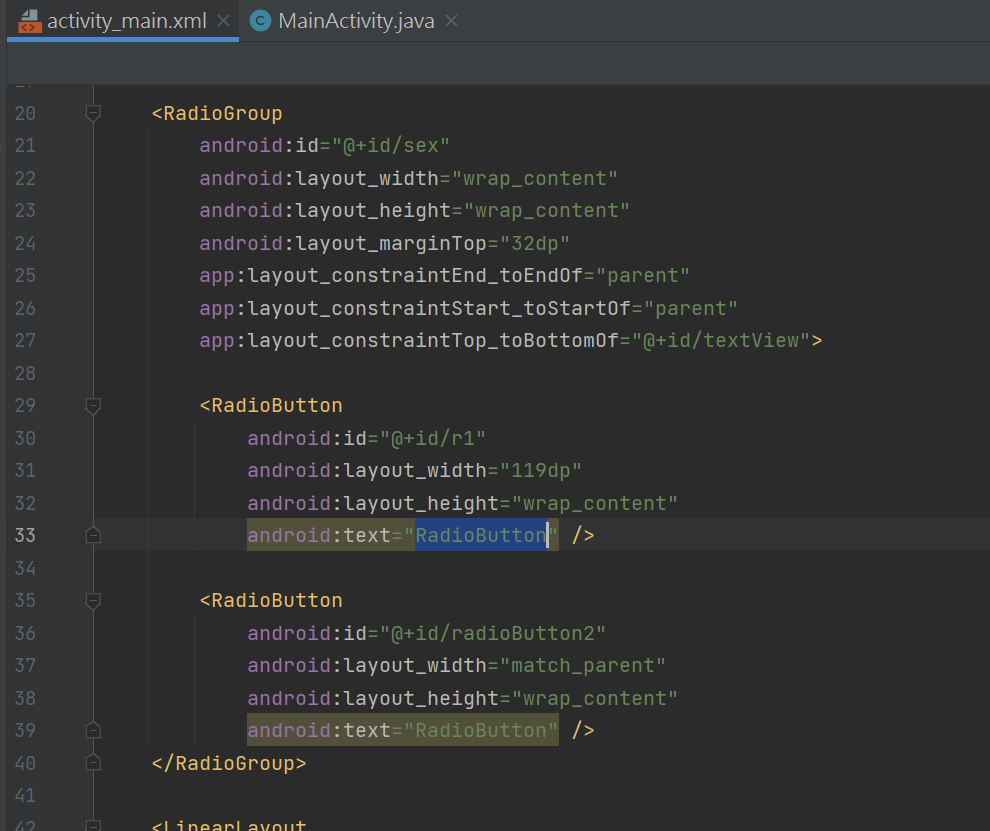Click the fold end marker at line 33
The image size is (990, 831).
93,535
